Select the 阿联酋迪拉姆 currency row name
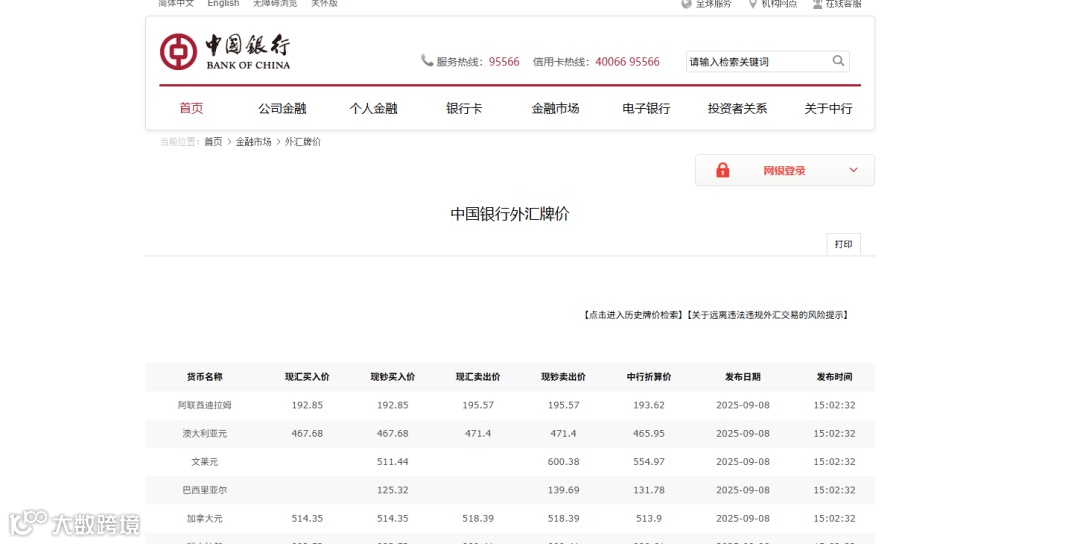The width and height of the screenshot is (1080, 544). point(205,405)
